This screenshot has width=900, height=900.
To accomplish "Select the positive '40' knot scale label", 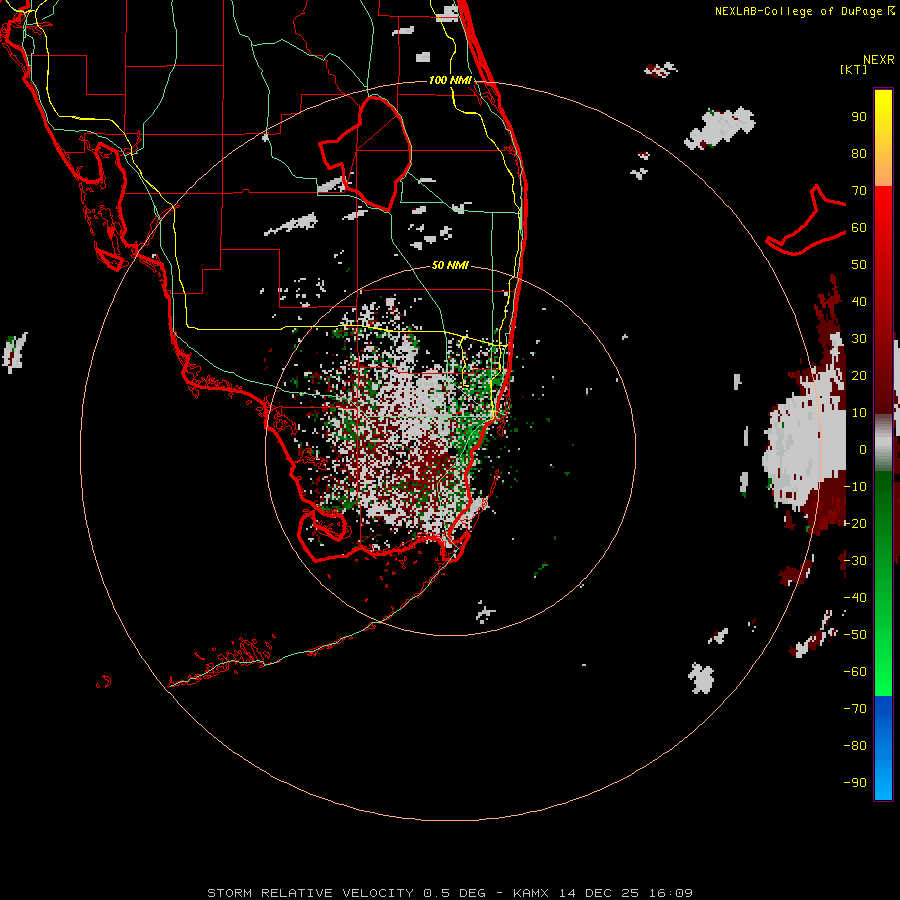I will pos(859,301).
